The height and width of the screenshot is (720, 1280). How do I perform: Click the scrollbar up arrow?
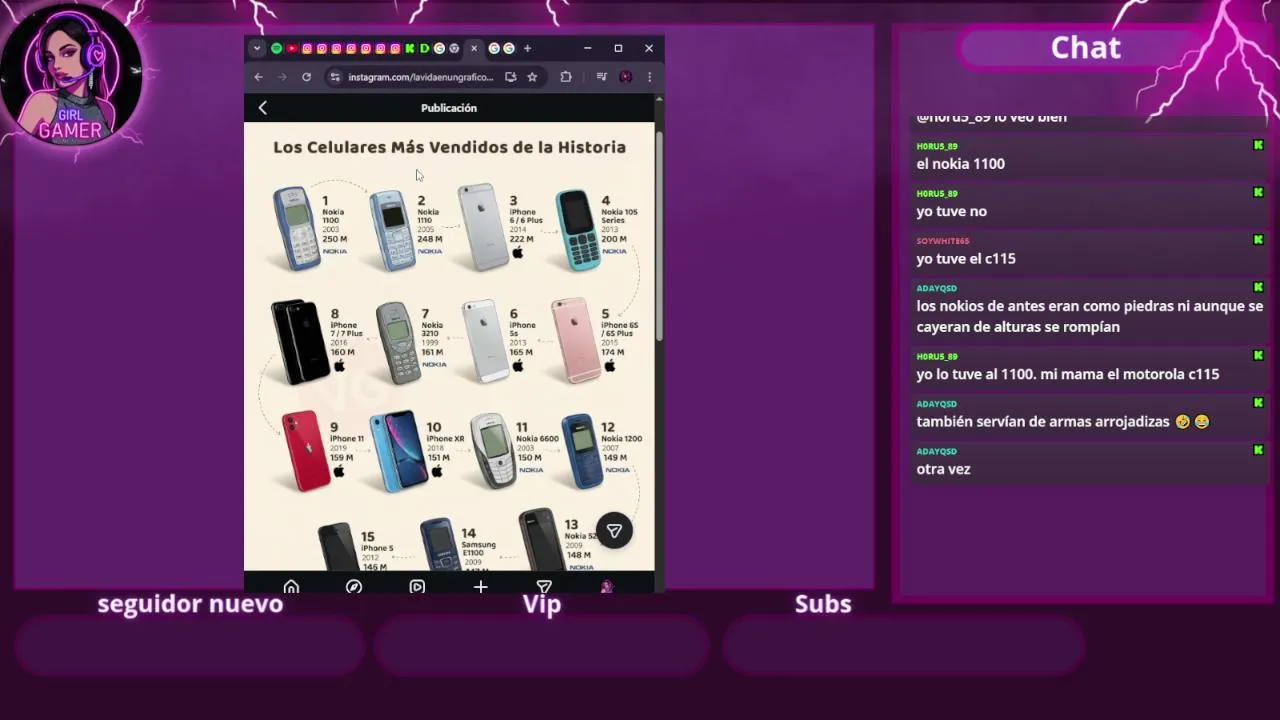[x=659, y=100]
